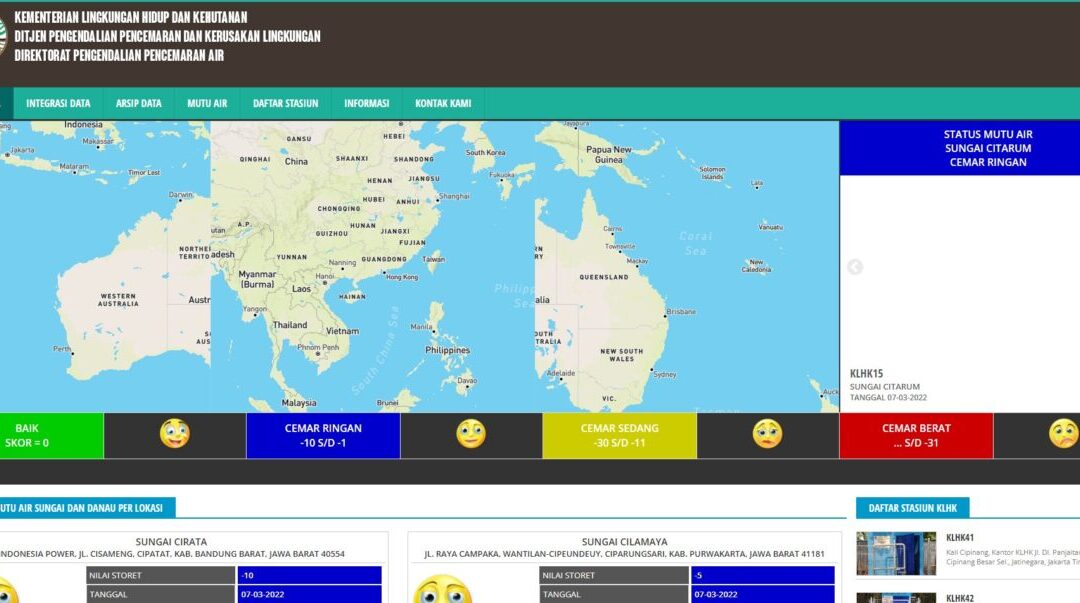
Task: Open the KLHK42 station link
Action: [x=959, y=598]
